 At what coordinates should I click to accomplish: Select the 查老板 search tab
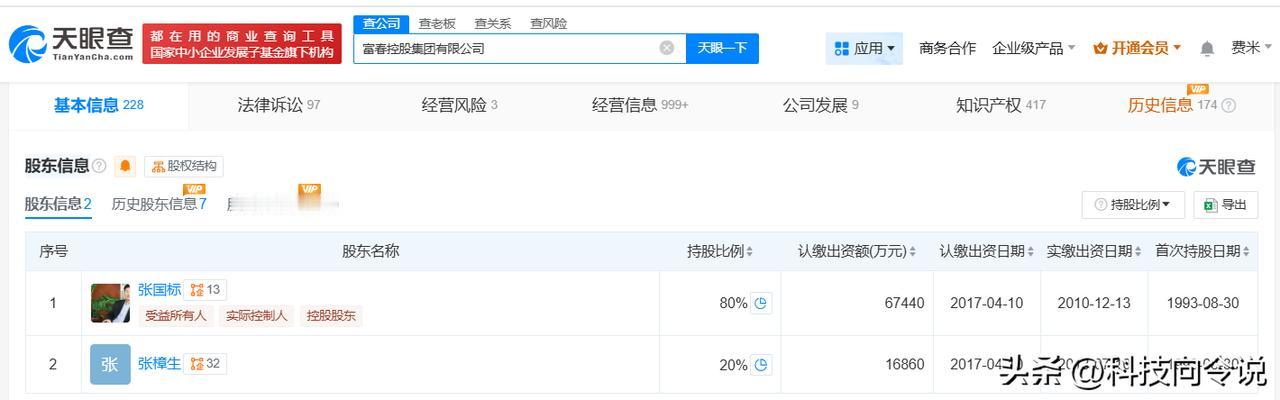(x=437, y=23)
